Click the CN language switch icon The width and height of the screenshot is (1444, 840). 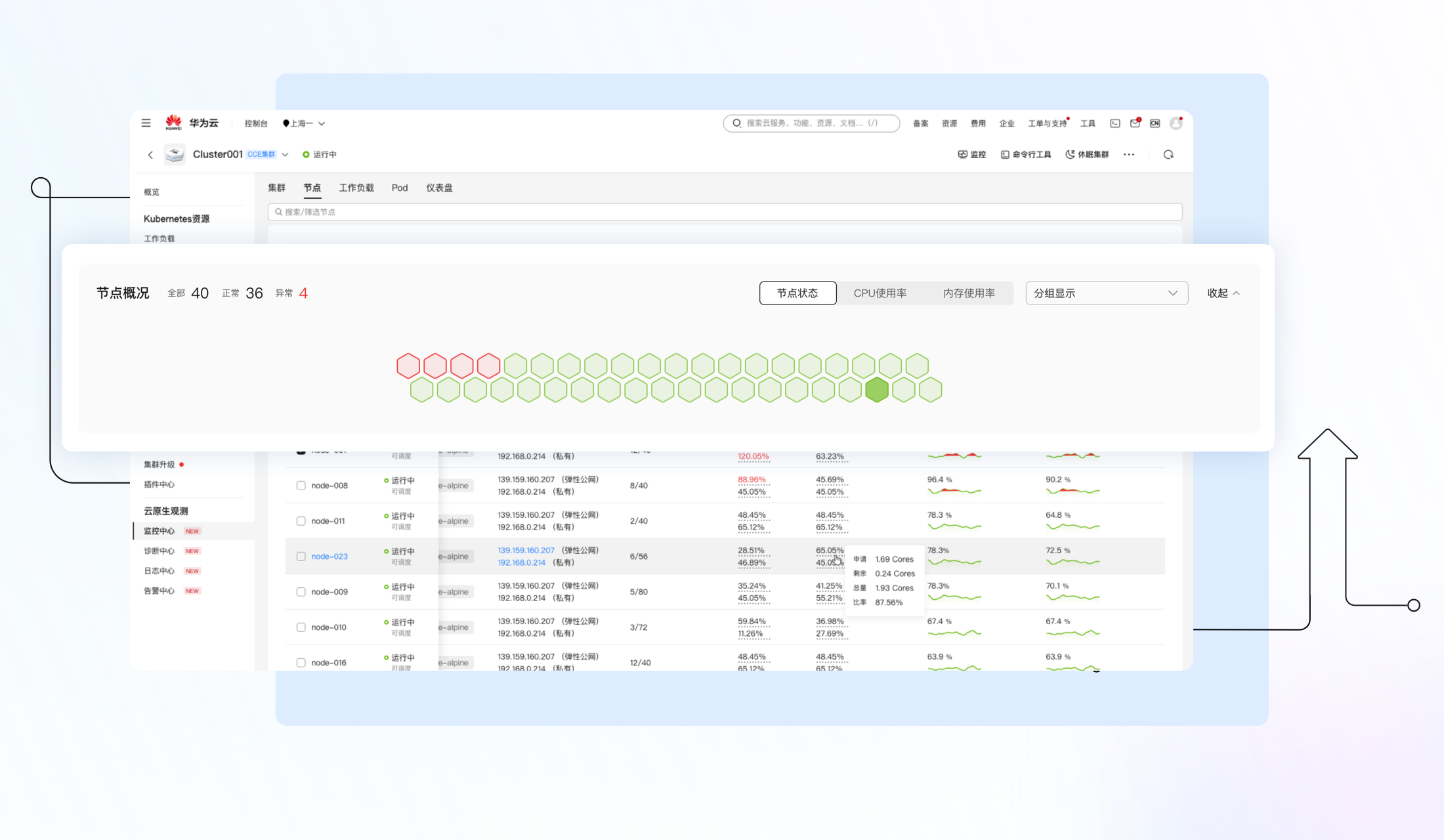pos(1155,123)
